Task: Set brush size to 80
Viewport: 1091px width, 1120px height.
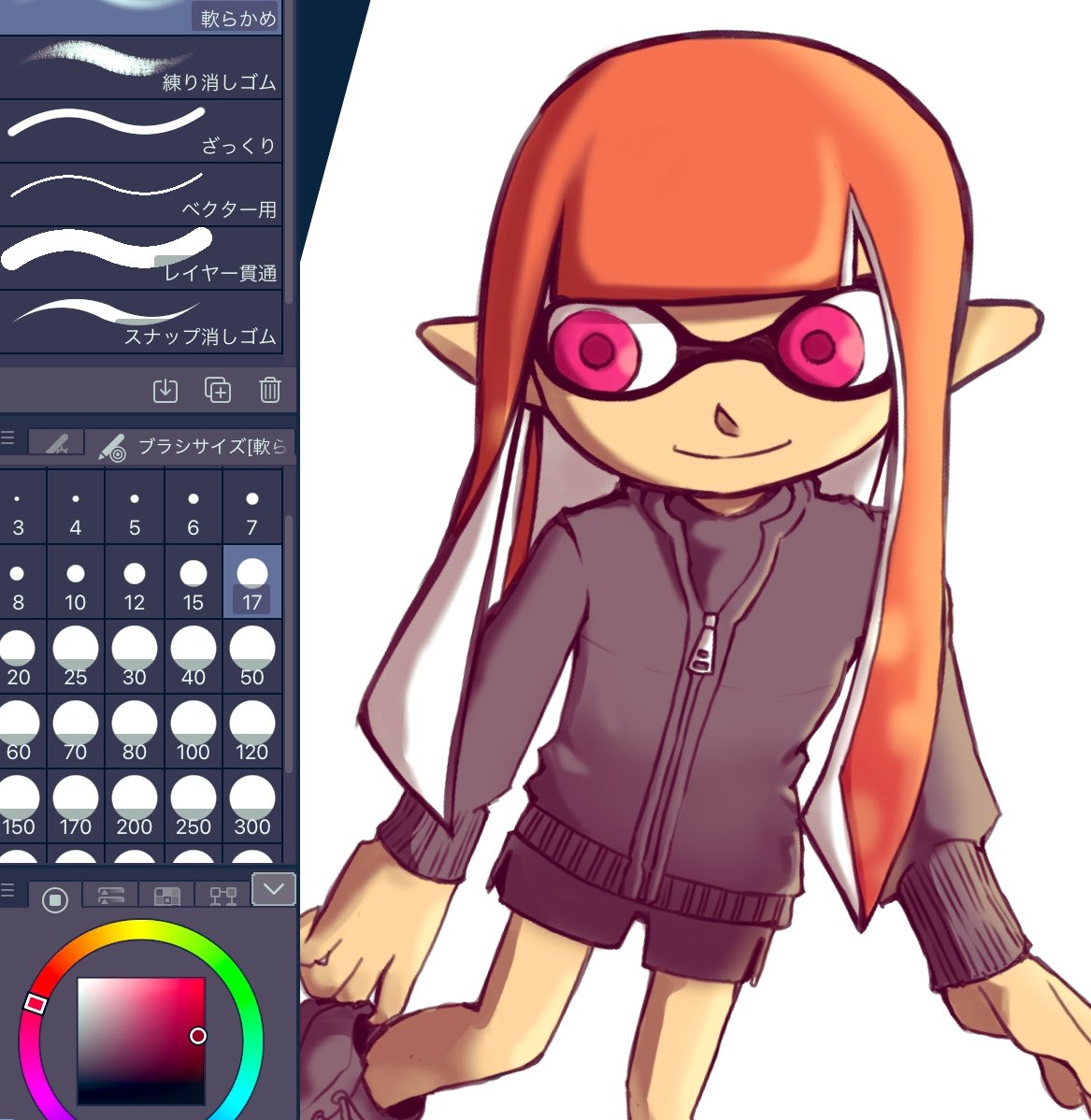Action: point(135,731)
